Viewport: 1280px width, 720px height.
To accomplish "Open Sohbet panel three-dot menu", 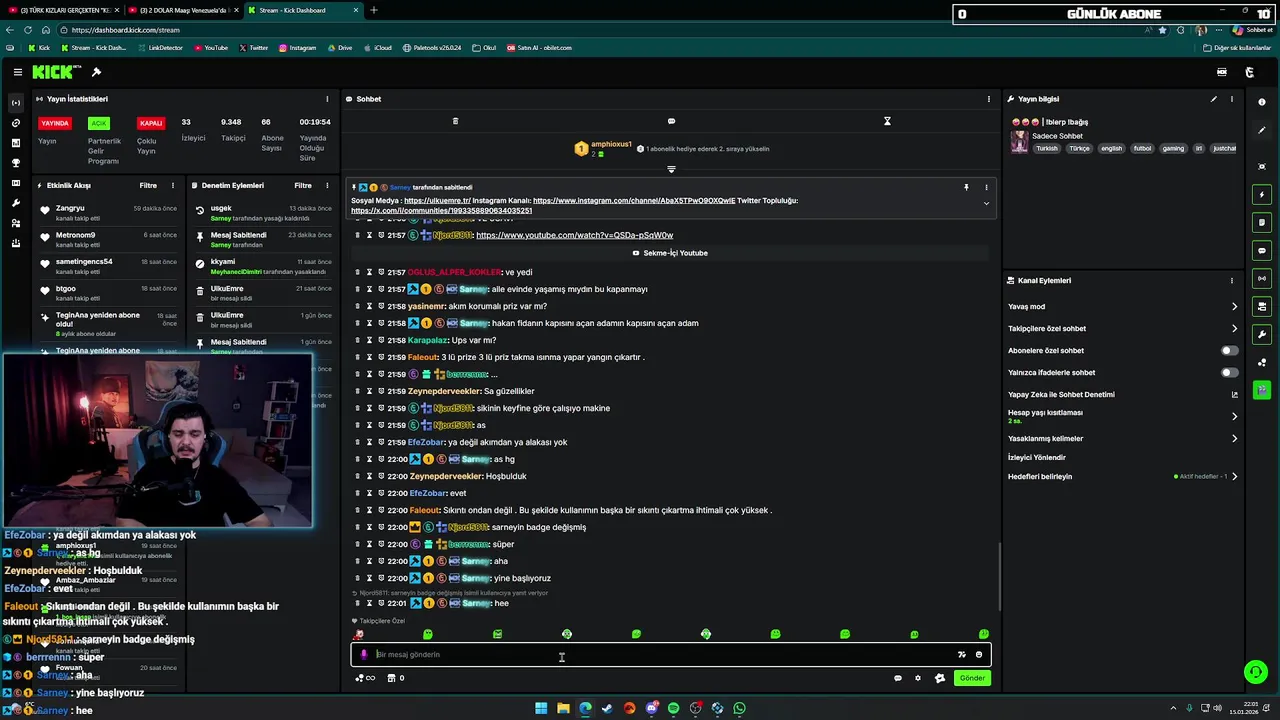I will pyautogui.click(x=989, y=99).
